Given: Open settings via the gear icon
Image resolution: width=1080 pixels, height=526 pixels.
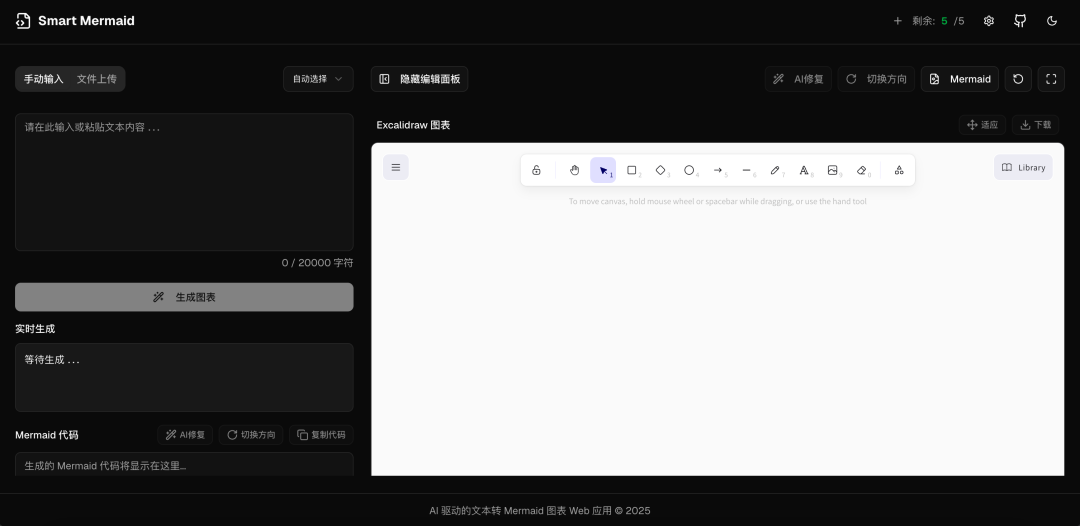Looking at the screenshot, I should coord(988,21).
